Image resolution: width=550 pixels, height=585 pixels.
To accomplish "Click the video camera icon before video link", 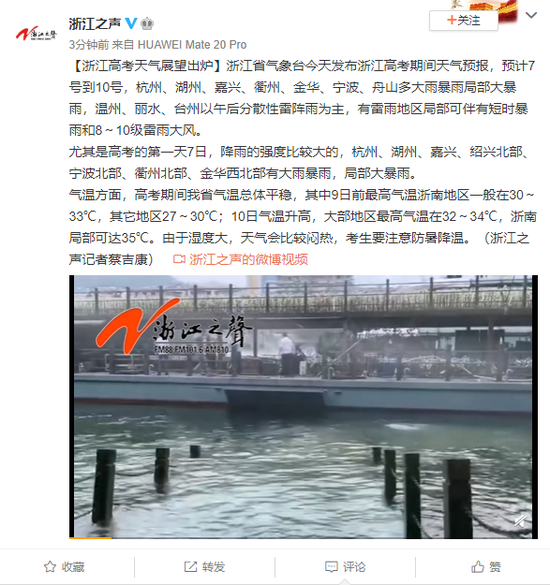I will click(179, 259).
